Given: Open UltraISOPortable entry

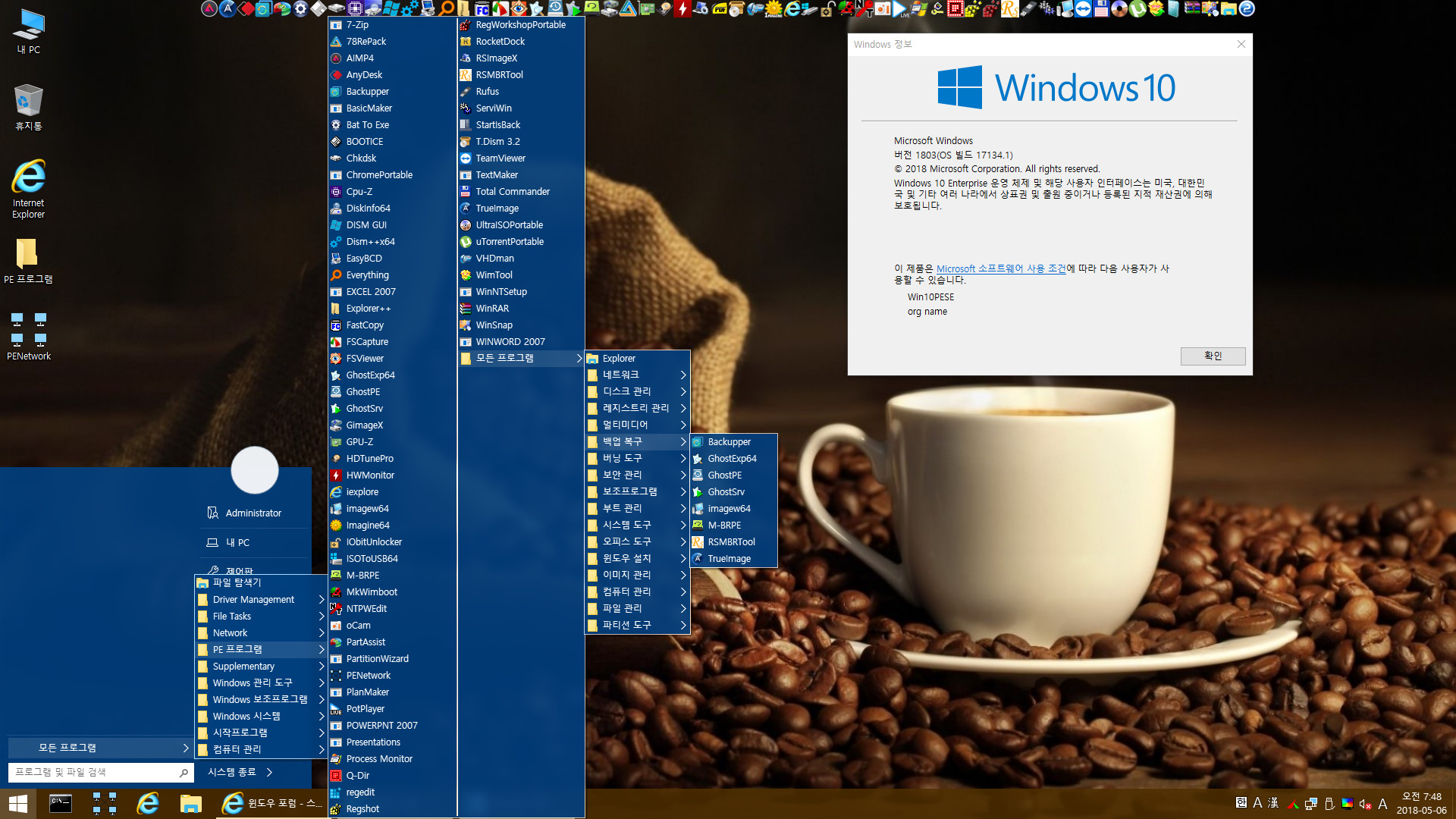Looking at the screenshot, I should (521, 225).
